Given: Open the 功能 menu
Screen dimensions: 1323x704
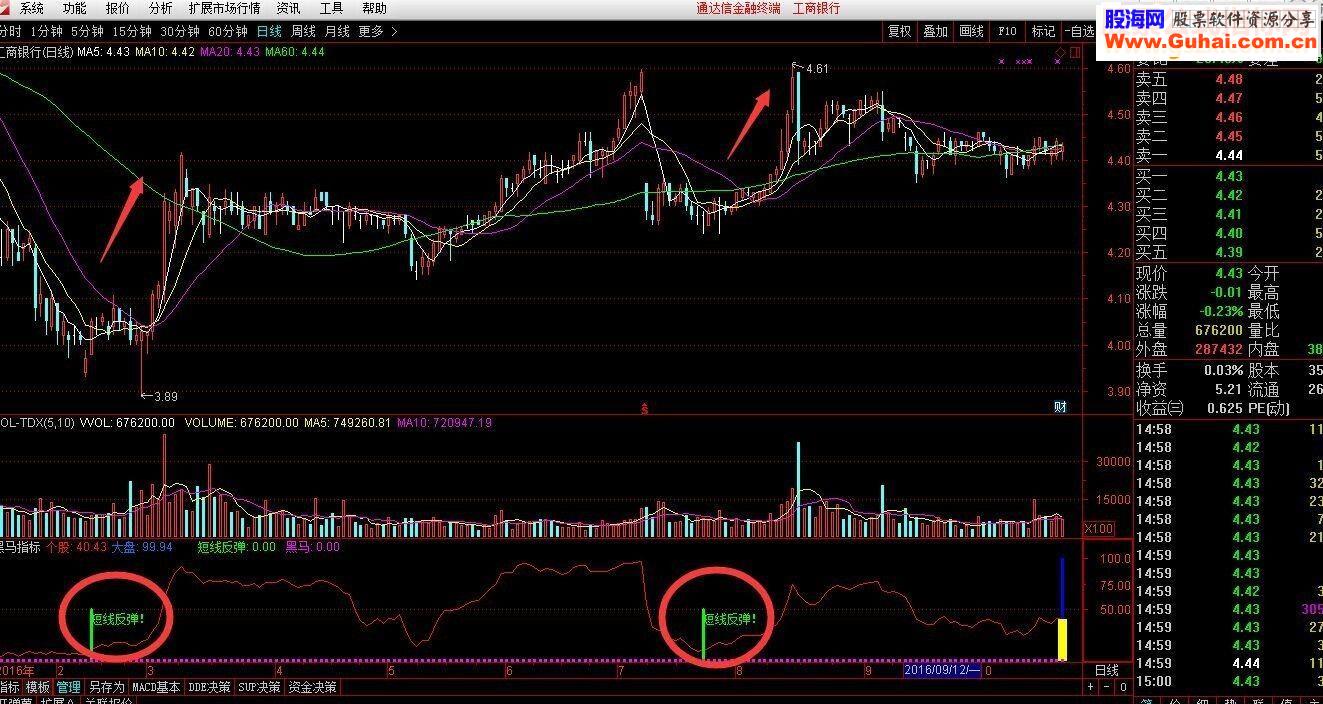Looking at the screenshot, I should coord(74,8).
